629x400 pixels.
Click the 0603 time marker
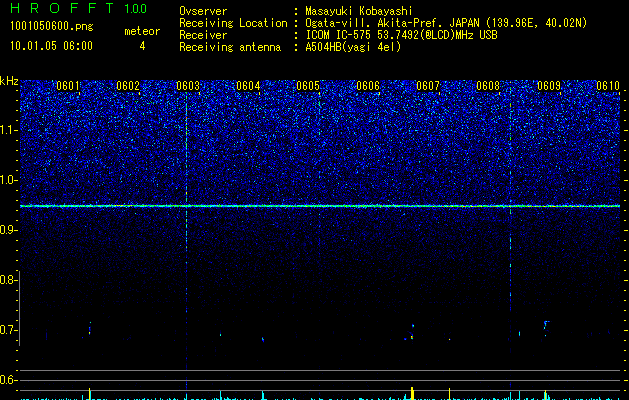click(188, 86)
